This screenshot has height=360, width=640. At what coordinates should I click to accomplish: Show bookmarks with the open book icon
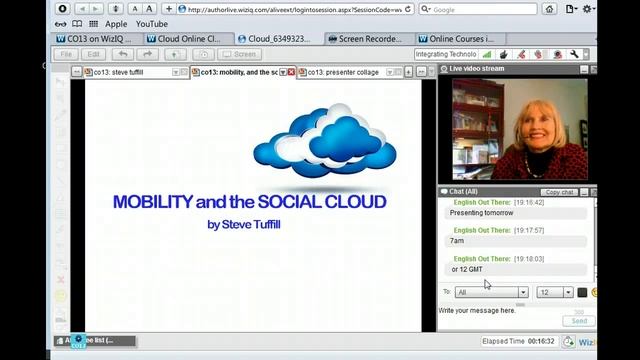(x=77, y=24)
